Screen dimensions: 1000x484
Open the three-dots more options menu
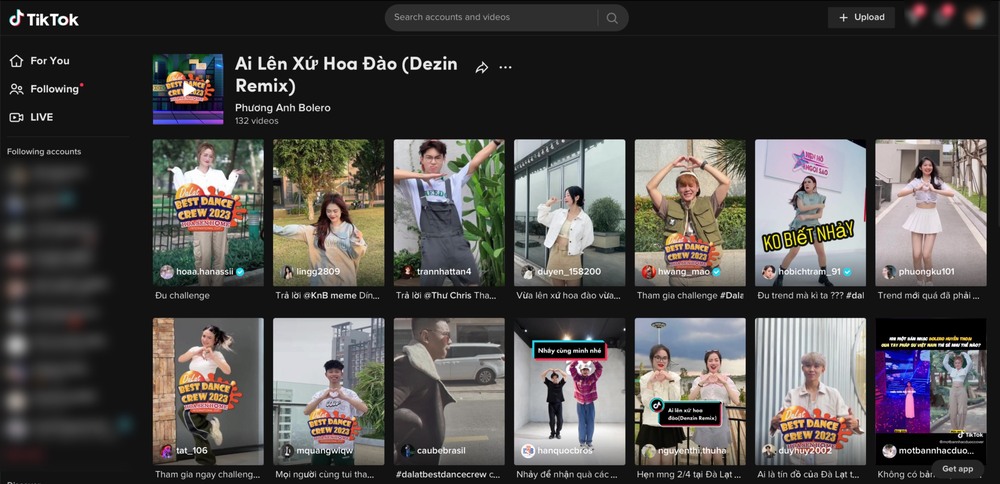coord(506,67)
